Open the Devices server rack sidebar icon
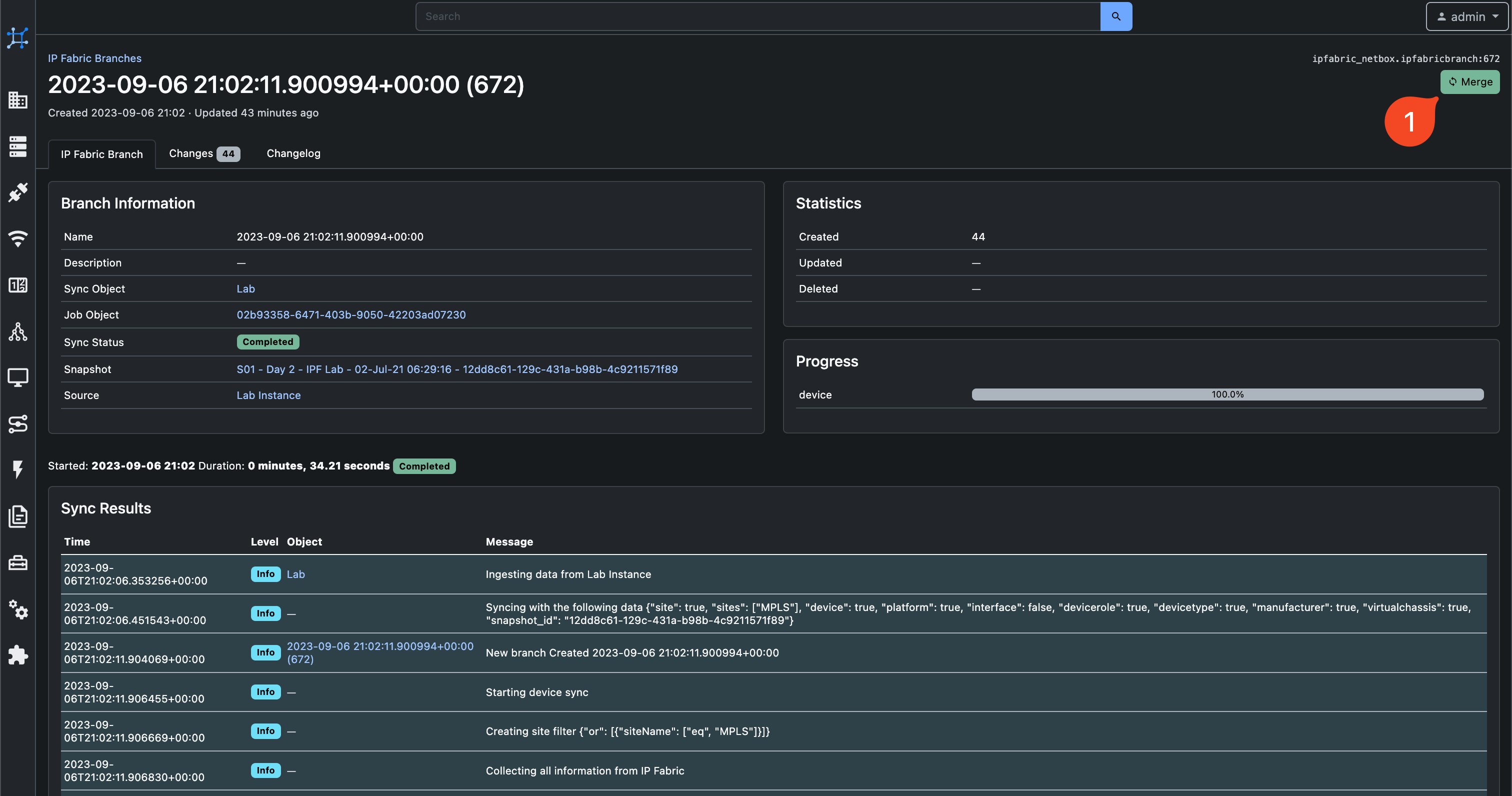1512x796 pixels. [x=17, y=146]
